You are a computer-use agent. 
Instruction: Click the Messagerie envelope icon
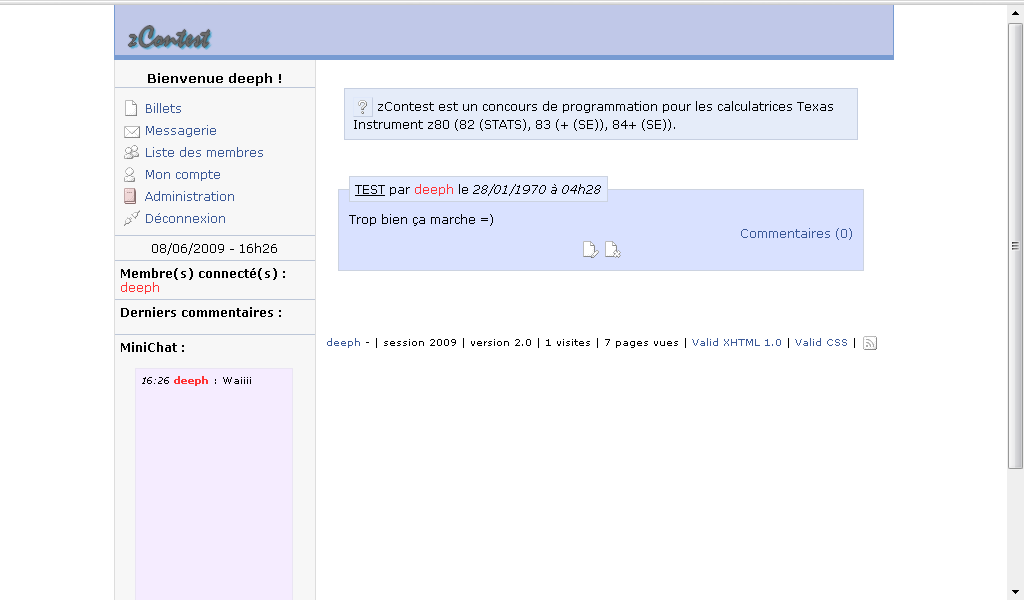[131, 131]
